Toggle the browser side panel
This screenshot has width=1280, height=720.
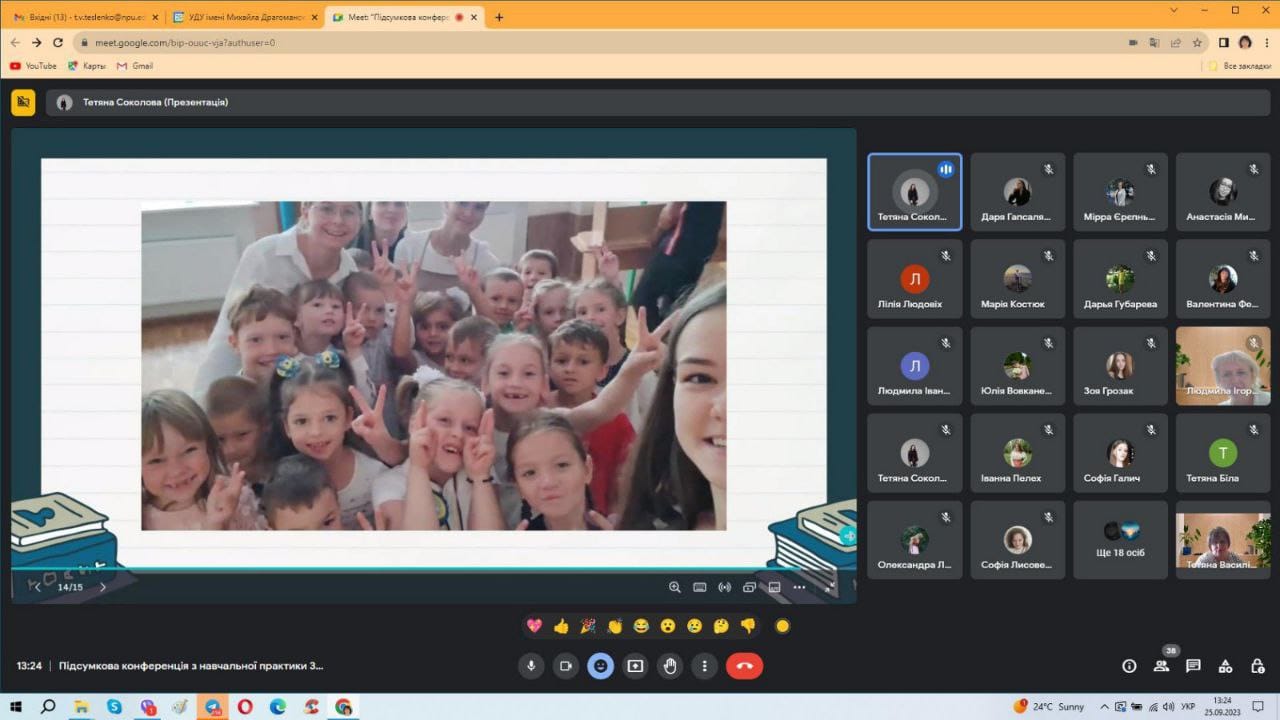click(1223, 43)
